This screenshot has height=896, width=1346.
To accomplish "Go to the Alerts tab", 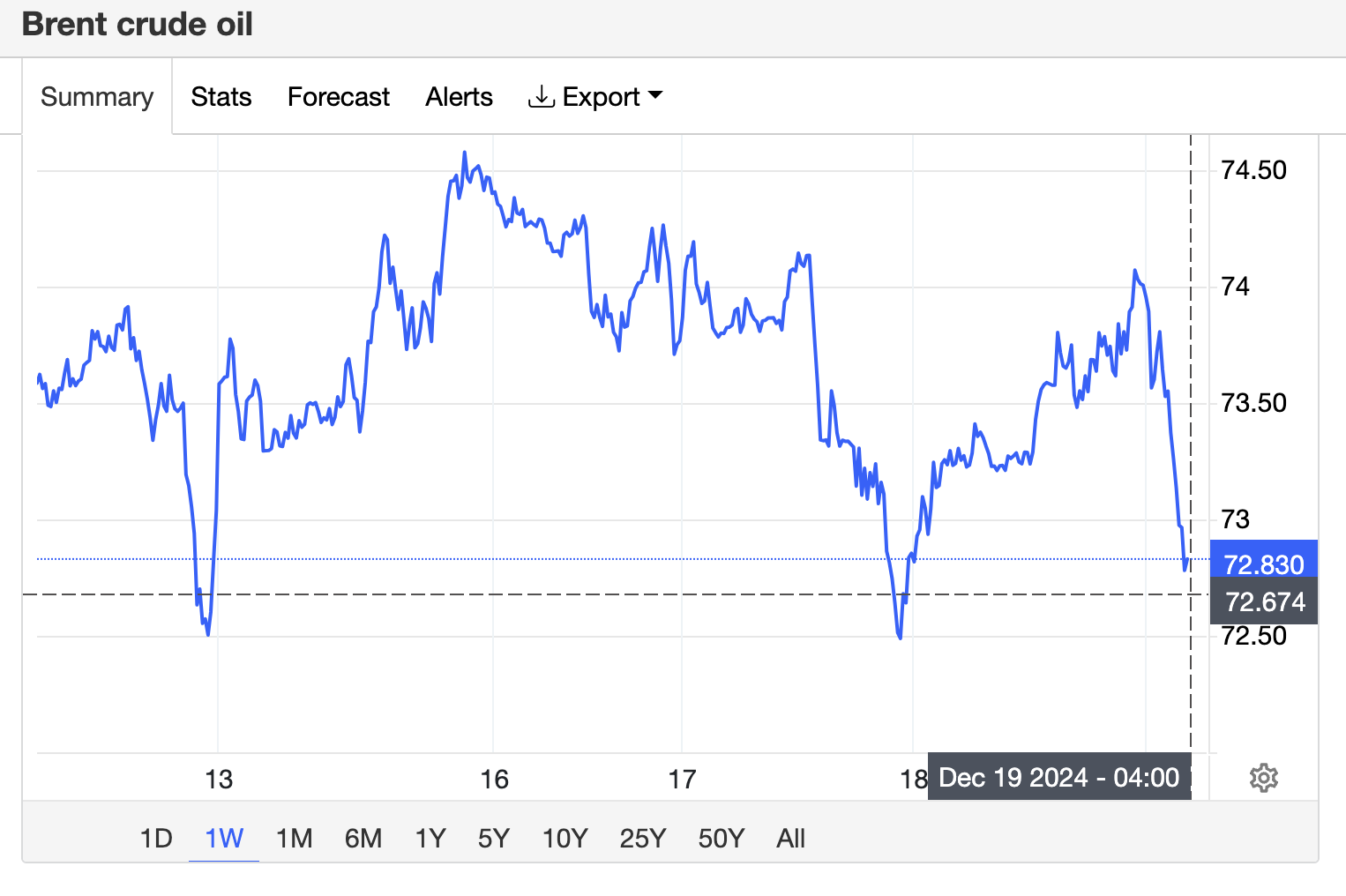I will [459, 96].
